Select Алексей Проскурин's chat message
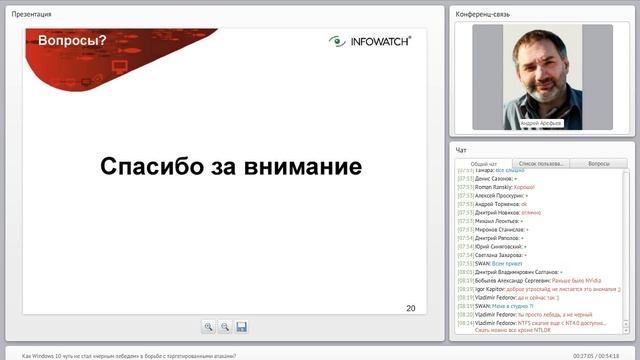This screenshot has height=360, width=640. 493,196
